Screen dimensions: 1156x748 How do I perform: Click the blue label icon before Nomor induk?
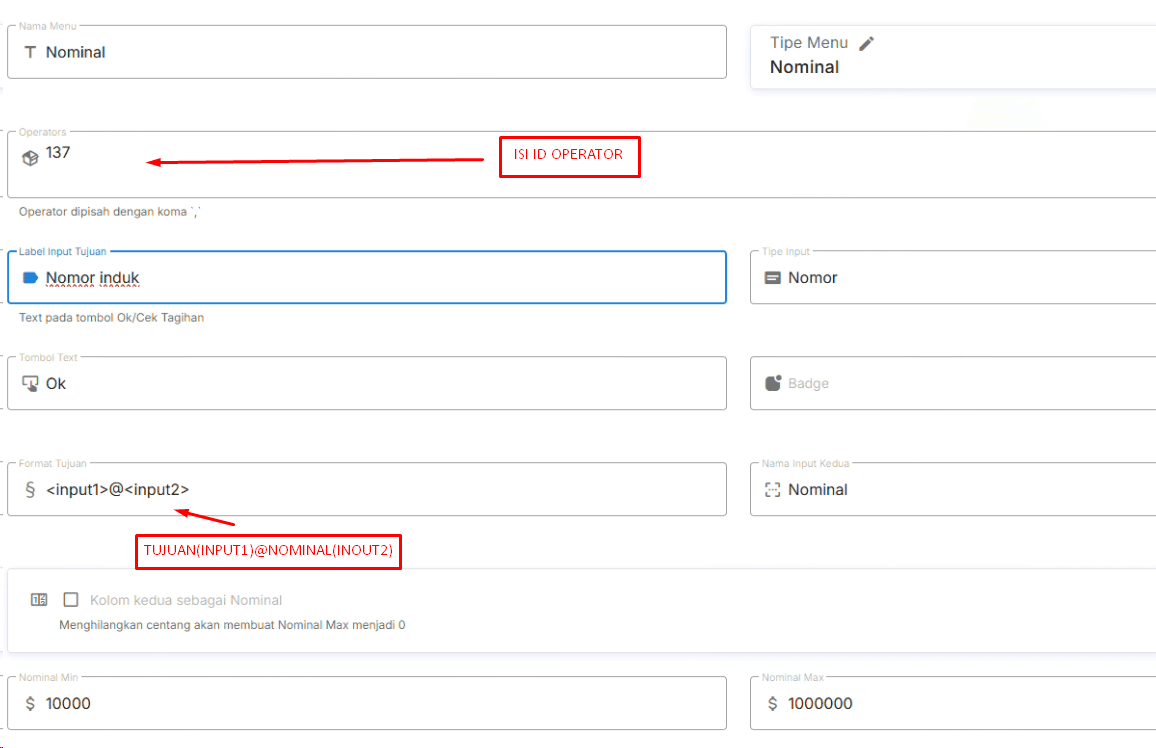tap(30, 278)
